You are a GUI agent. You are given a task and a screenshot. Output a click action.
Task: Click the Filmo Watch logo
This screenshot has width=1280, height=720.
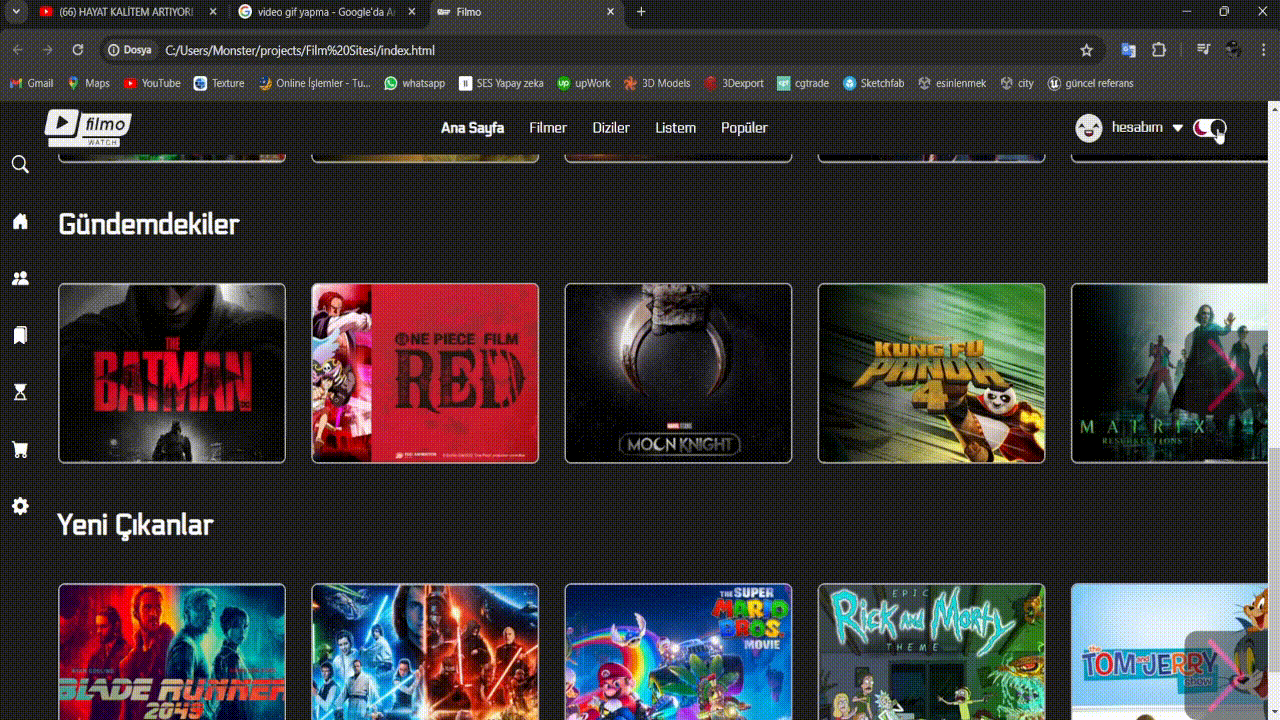88,127
